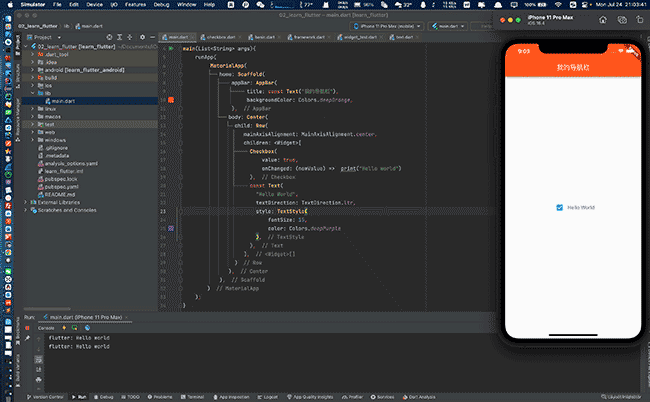
Task: Click scroll-to-end icon in Run console
Action: 39,369
